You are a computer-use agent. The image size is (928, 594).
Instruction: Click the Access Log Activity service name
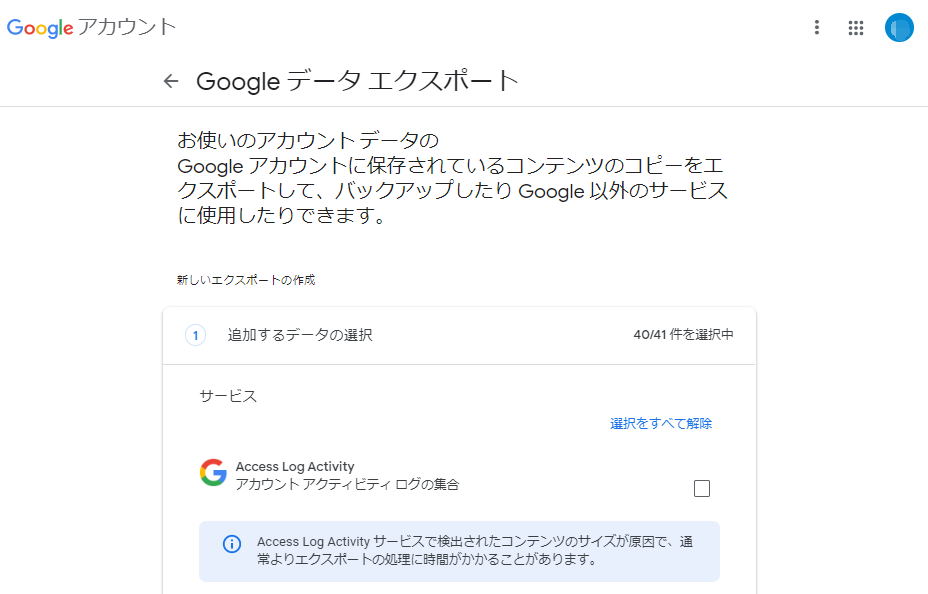click(293, 465)
